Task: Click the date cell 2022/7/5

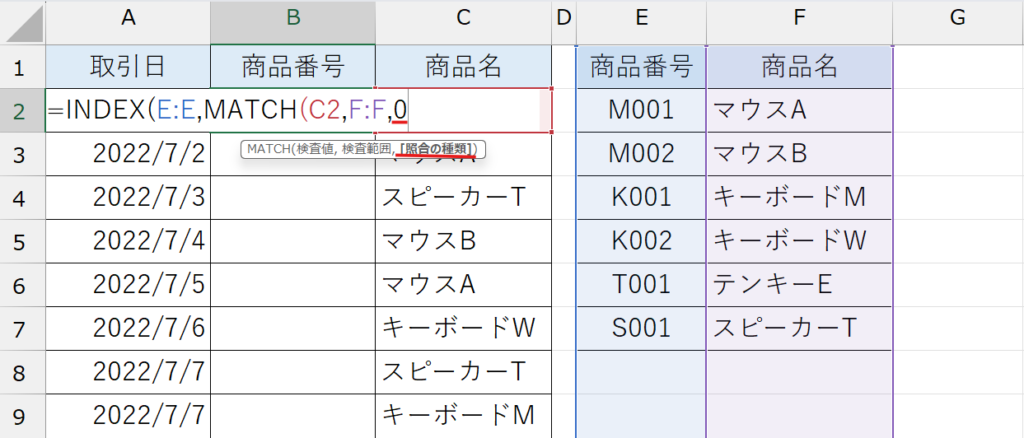Action: coord(128,285)
